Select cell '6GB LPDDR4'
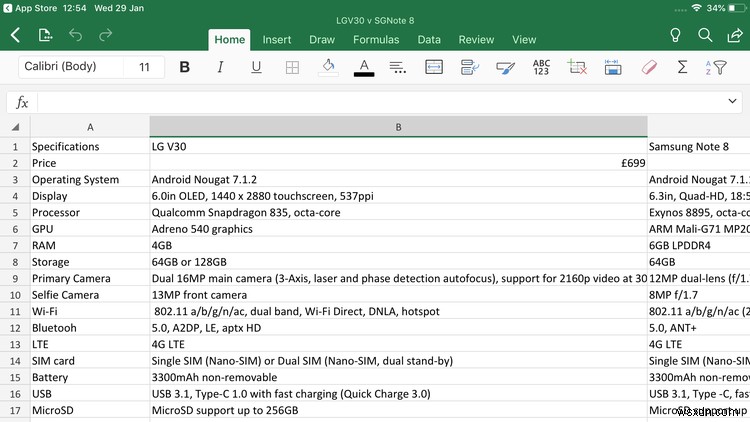The image size is (750, 422). point(698,245)
